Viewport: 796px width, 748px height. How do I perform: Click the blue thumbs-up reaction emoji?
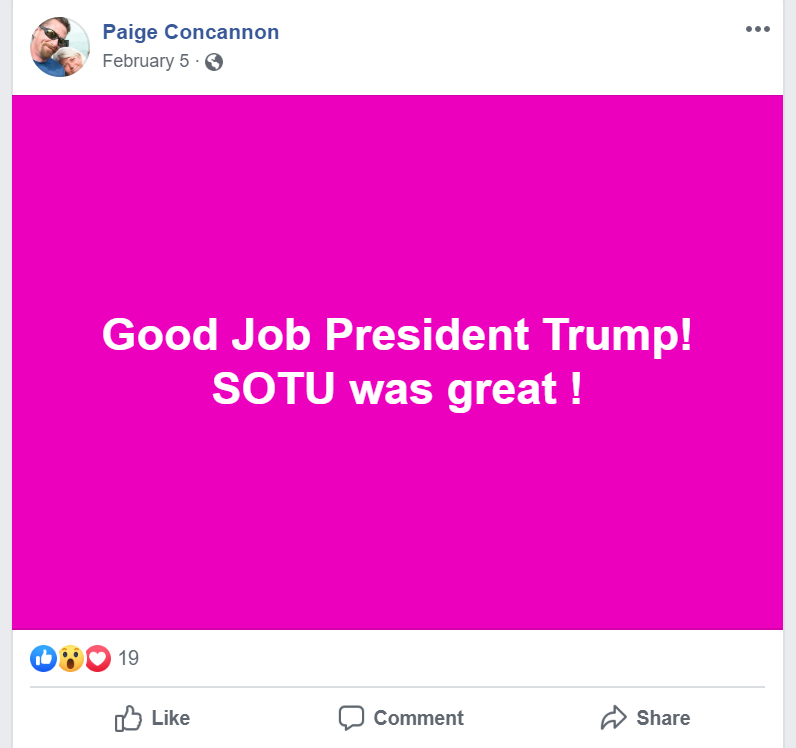tap(43, 658)
